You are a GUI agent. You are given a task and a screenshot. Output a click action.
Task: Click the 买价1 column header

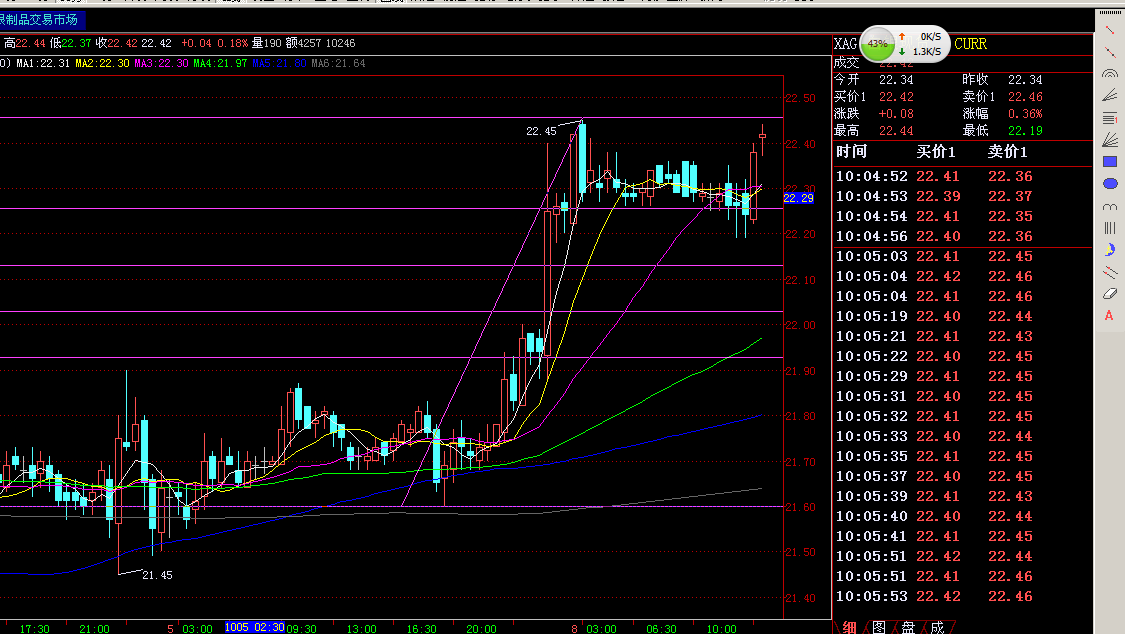pyautogui.click(x=936, y=152)
